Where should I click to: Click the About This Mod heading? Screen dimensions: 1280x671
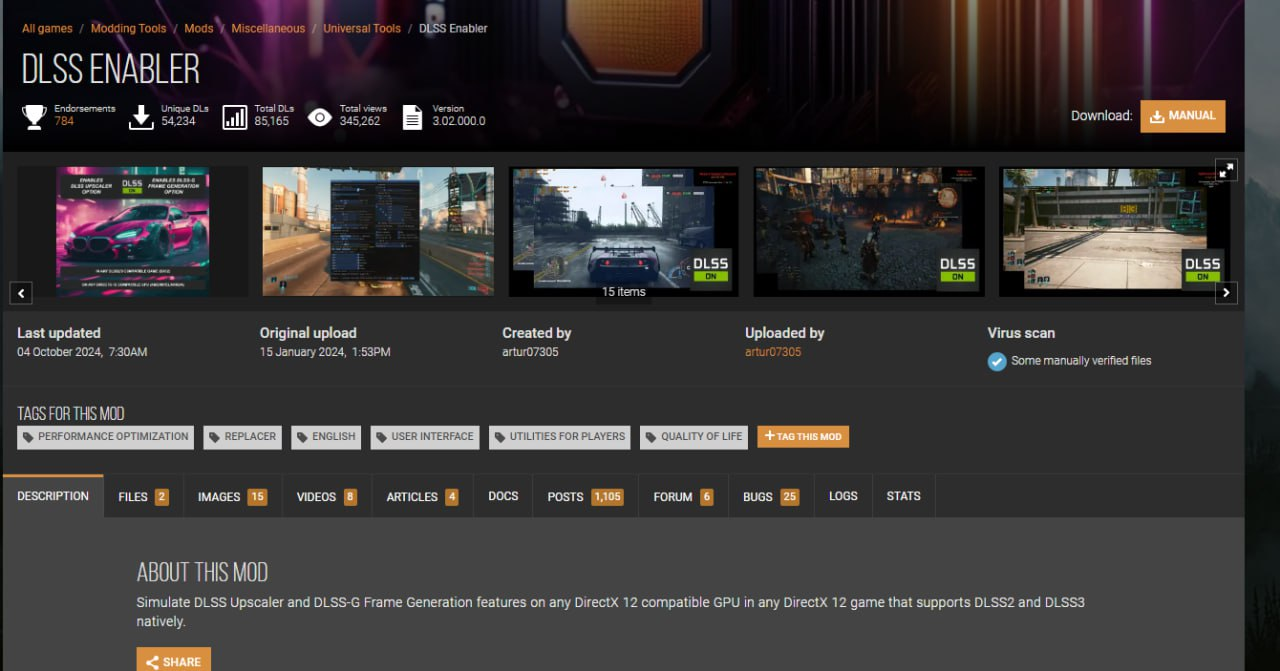point(202,572)
